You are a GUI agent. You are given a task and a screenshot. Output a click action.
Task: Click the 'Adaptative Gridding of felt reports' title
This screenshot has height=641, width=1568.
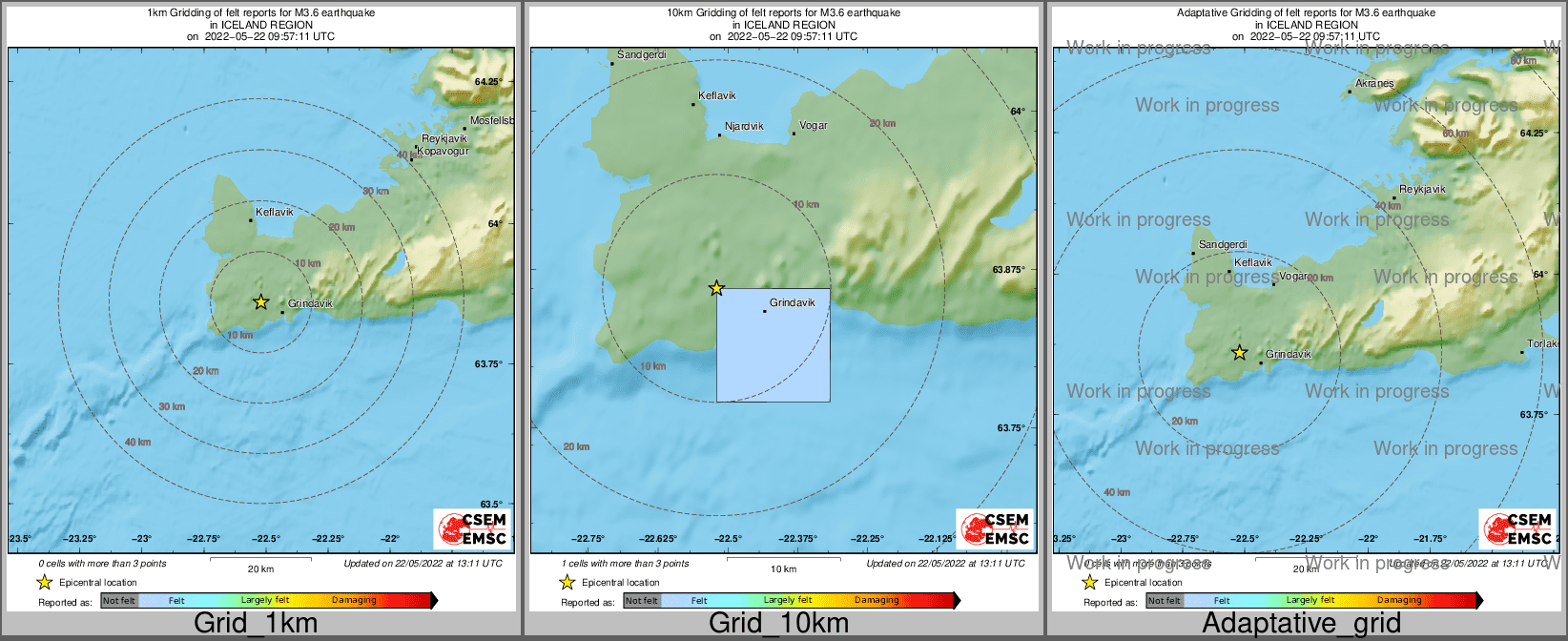[1306, 13]
